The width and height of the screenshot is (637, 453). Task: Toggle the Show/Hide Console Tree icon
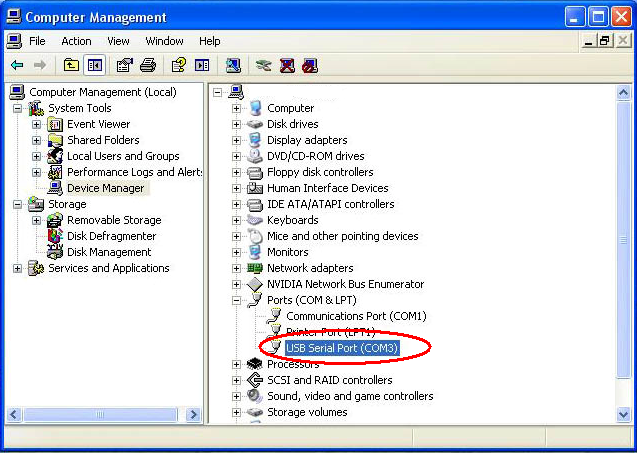coord(95,65)
